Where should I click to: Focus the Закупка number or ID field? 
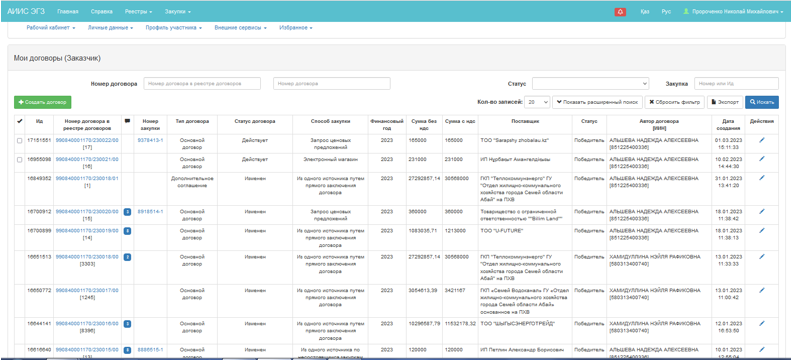pos(737,84)
